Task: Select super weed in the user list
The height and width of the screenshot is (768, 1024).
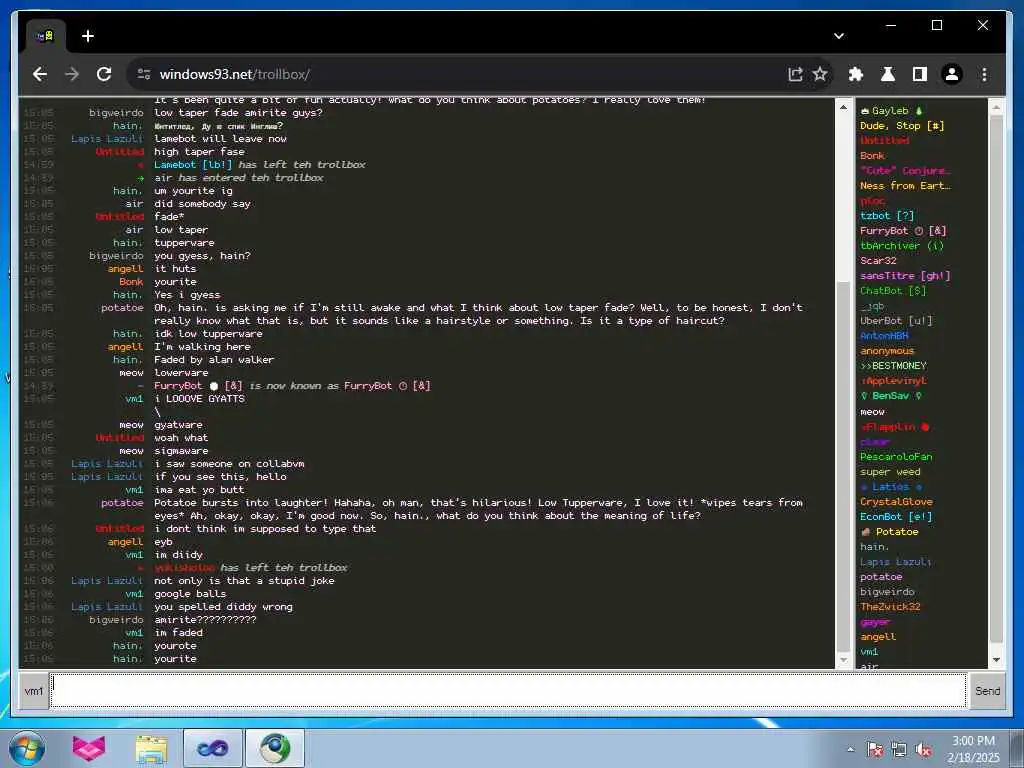Action: pos(890,472)
